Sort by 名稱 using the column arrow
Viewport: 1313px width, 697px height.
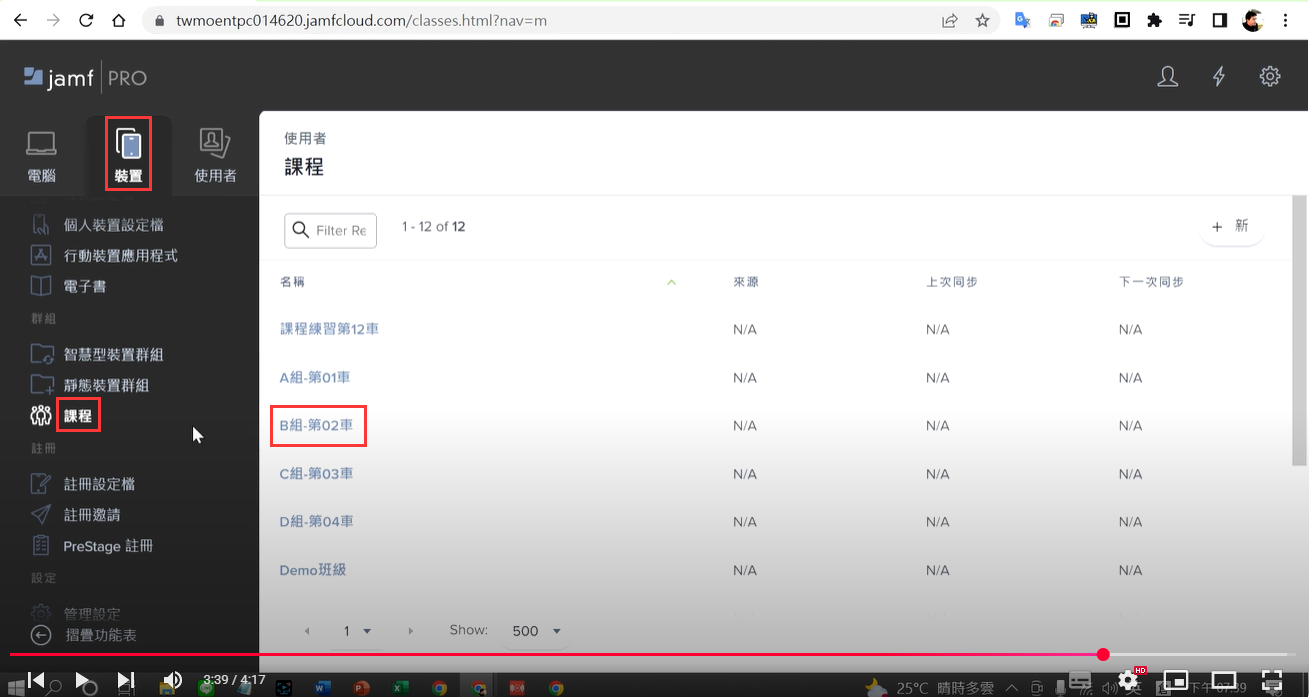click(671, 283)
